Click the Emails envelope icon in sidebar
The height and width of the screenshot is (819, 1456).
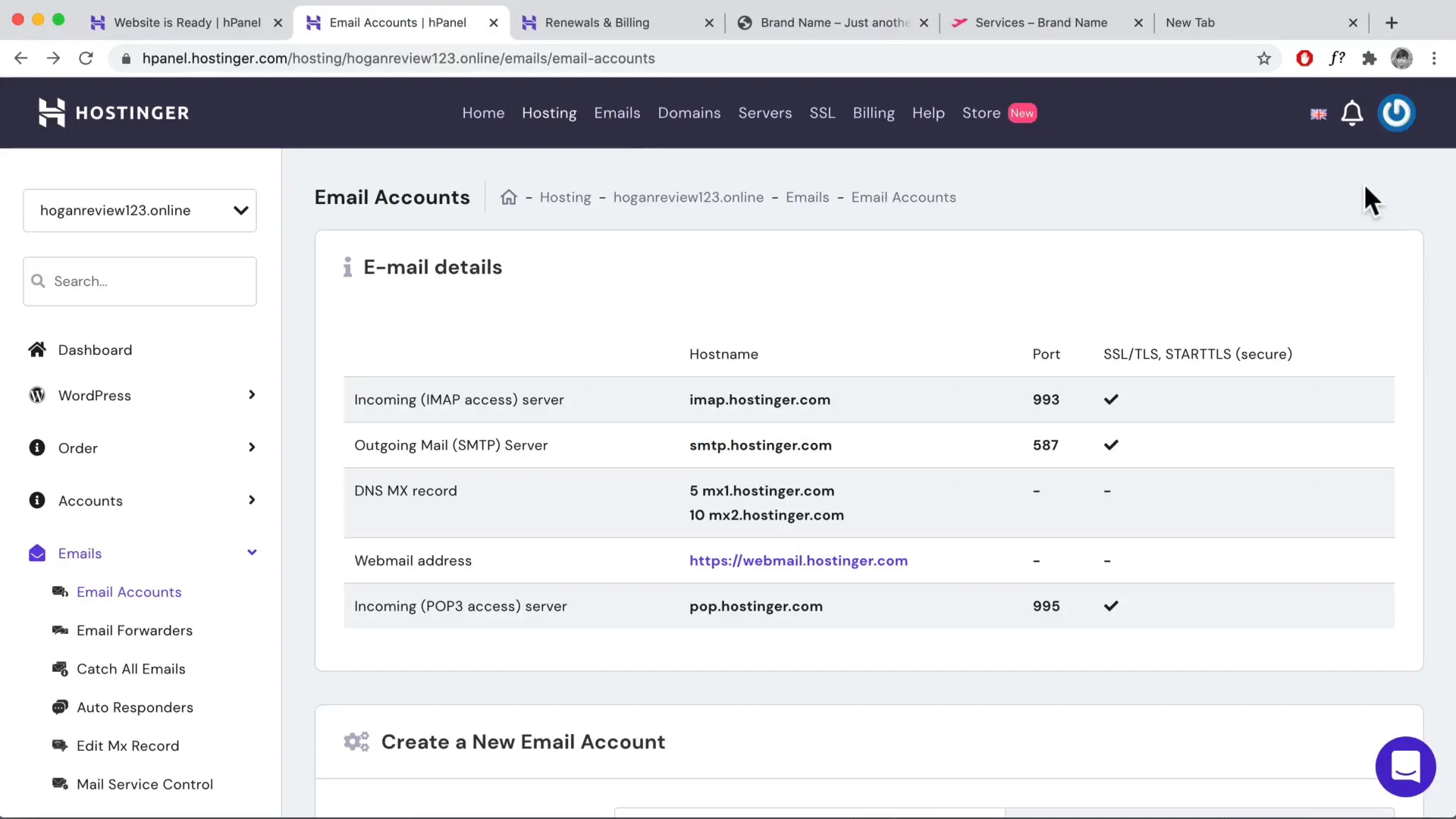37,554
